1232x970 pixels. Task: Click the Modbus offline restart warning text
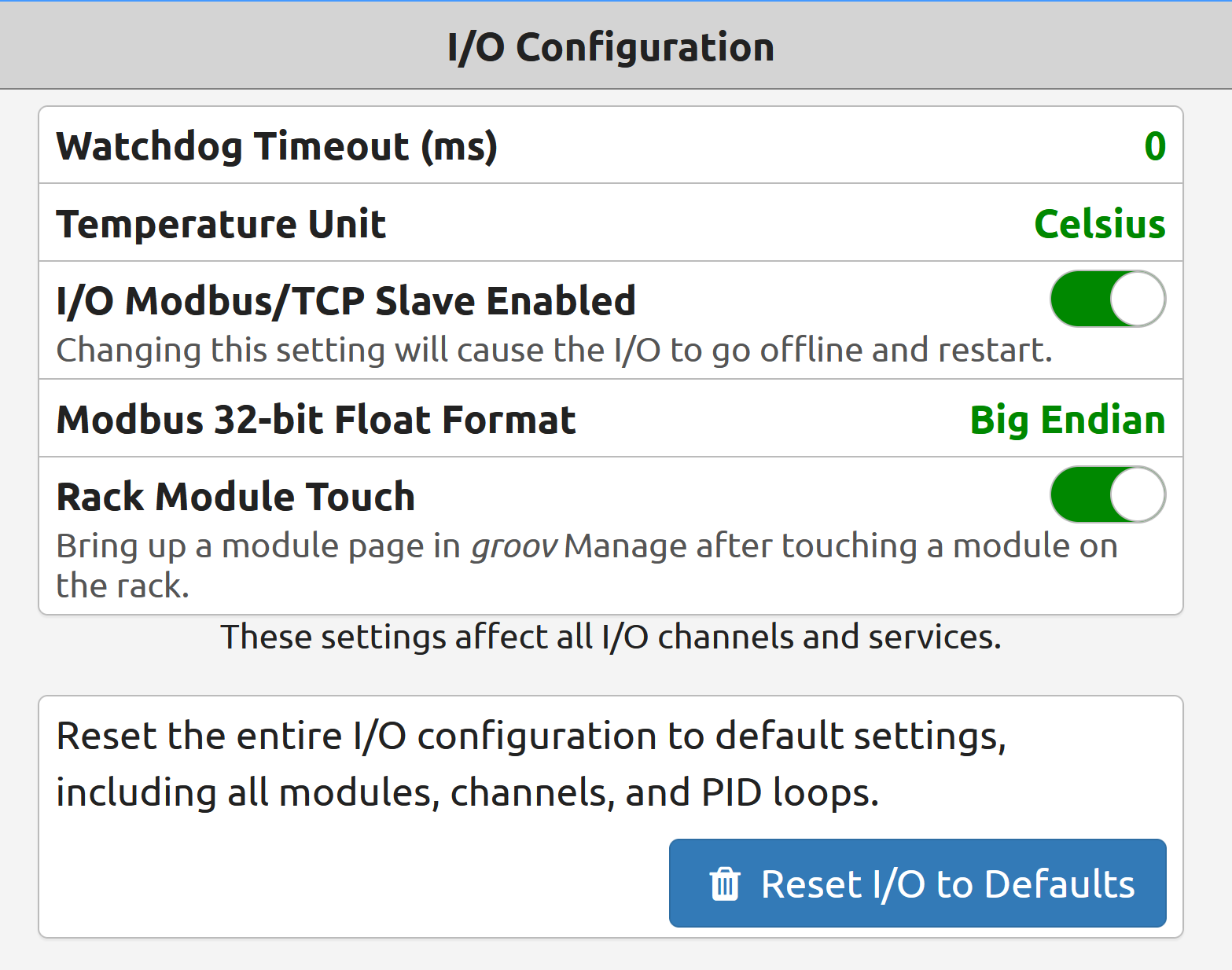point(554,350)
